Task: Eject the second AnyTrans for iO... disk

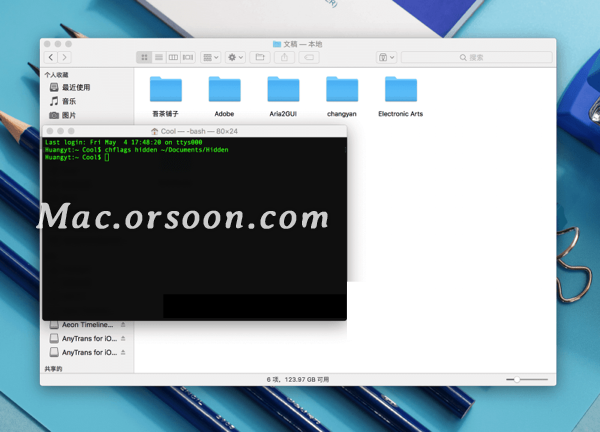Action: (x=123, y=352)
